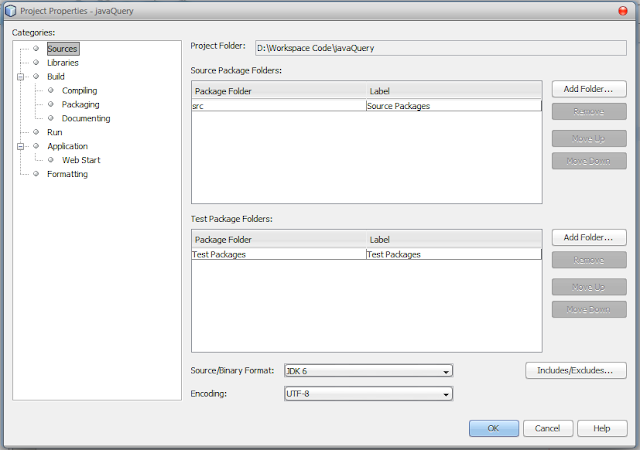Click the Documenting node bullet icon
The height and width of the screenshot is (450, 640).
point(51,118)
